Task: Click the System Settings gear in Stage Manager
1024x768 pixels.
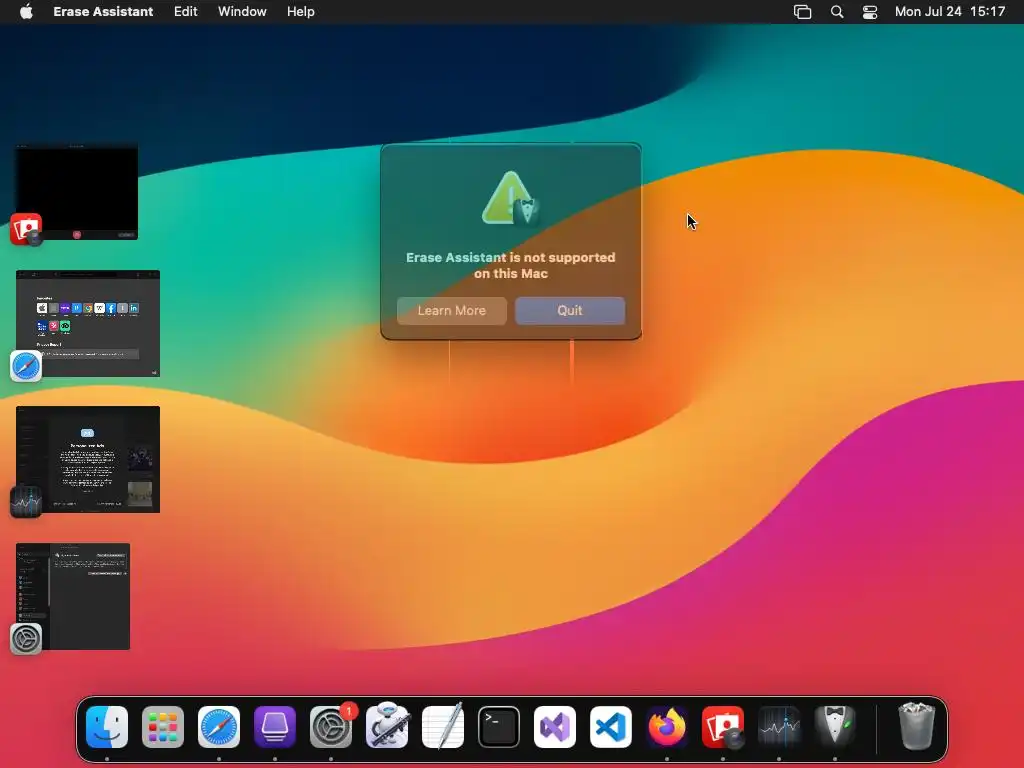Action: pyautogui.click(x=26, y=639)
